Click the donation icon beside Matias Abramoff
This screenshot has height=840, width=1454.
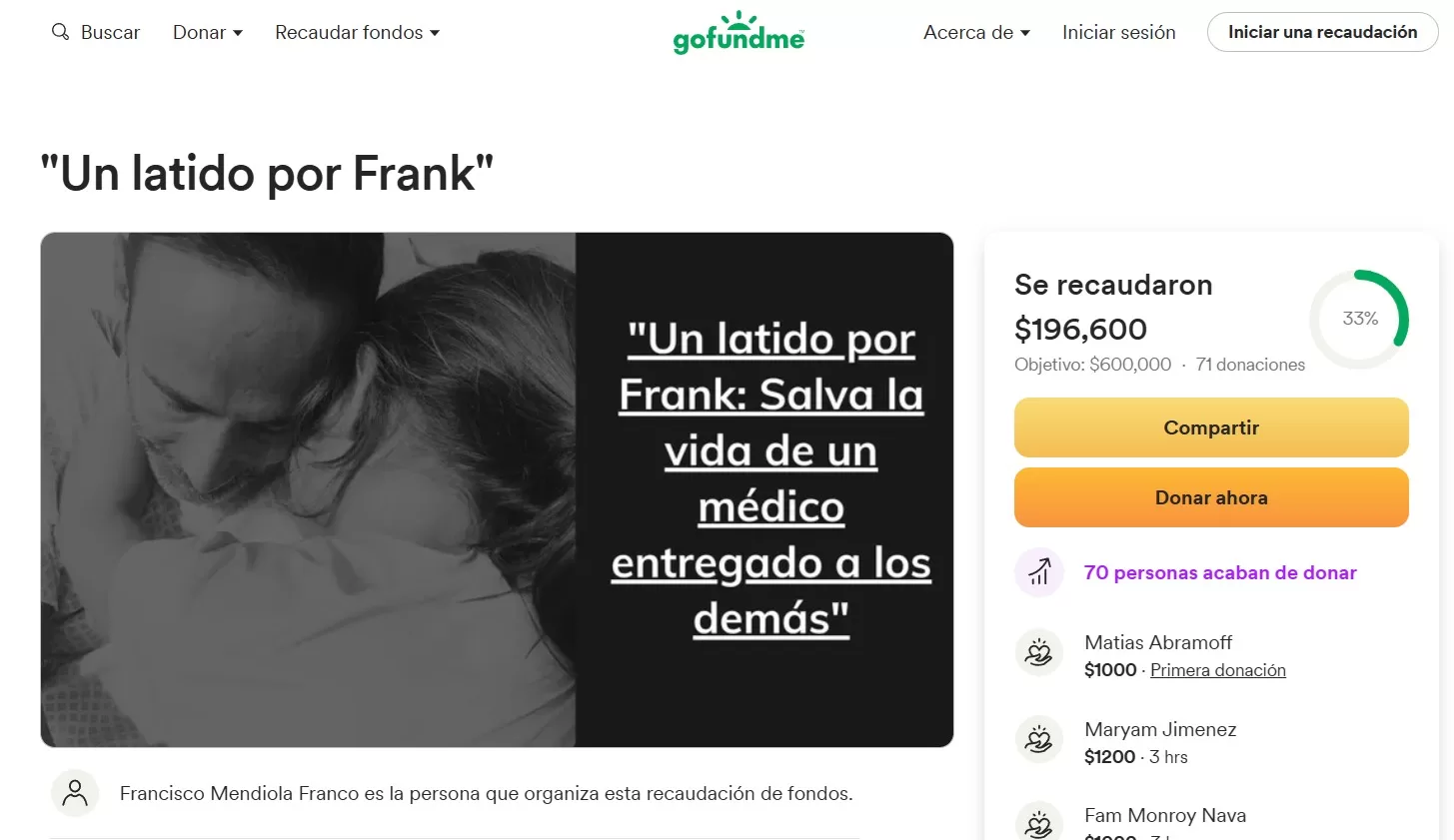1039,653
